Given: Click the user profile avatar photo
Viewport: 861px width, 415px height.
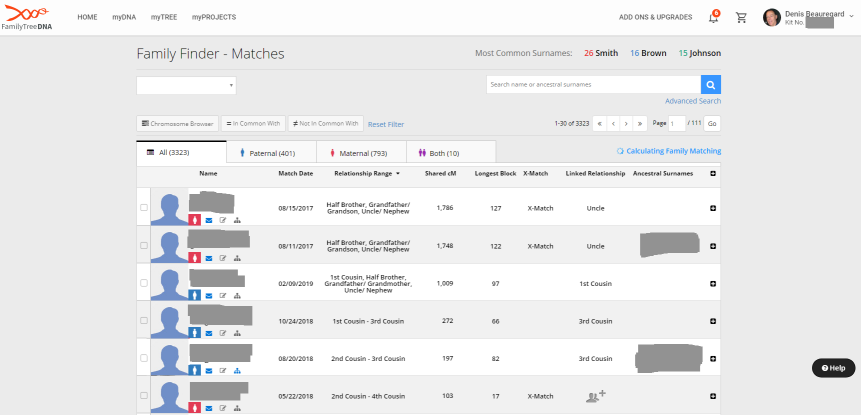Looking at the screenshot, I should click(x=771, y=18).
